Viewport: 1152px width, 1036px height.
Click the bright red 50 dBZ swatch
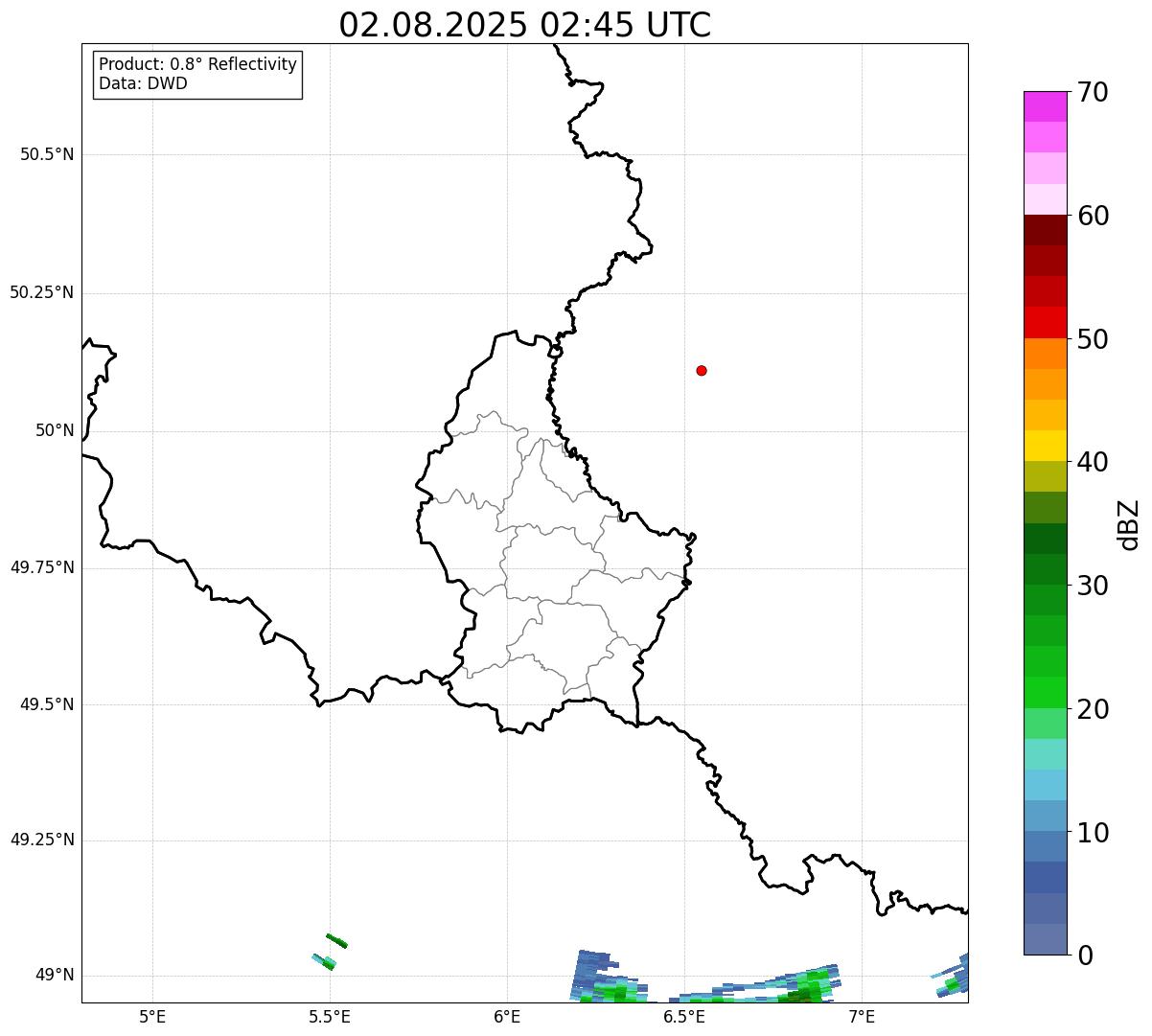tap(1045, 322)
